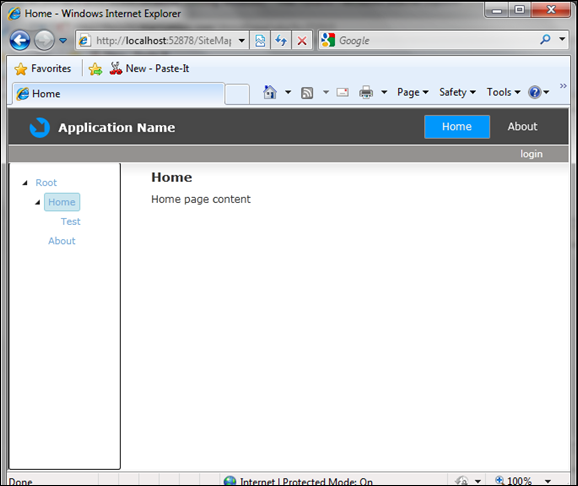Click the Print toolbar icon
Screen dimensions: 578x486
(x=366, y=92)
